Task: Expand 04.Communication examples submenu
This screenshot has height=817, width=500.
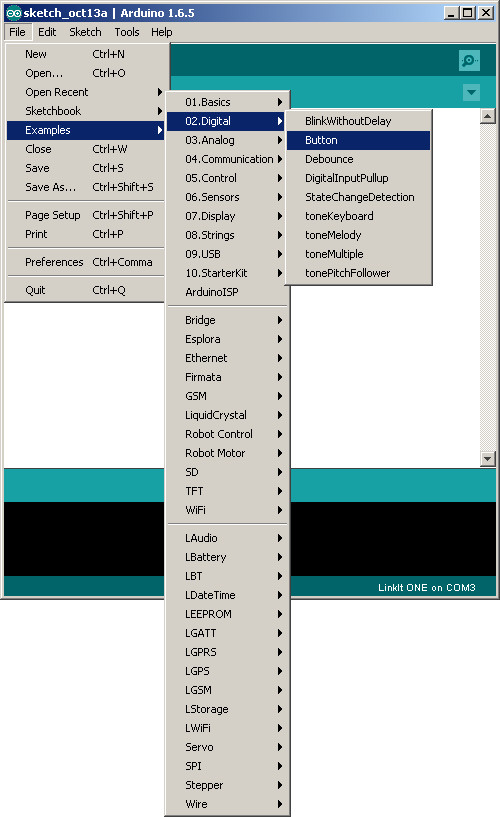Action: pyautogui.click(x=227, y=159)
